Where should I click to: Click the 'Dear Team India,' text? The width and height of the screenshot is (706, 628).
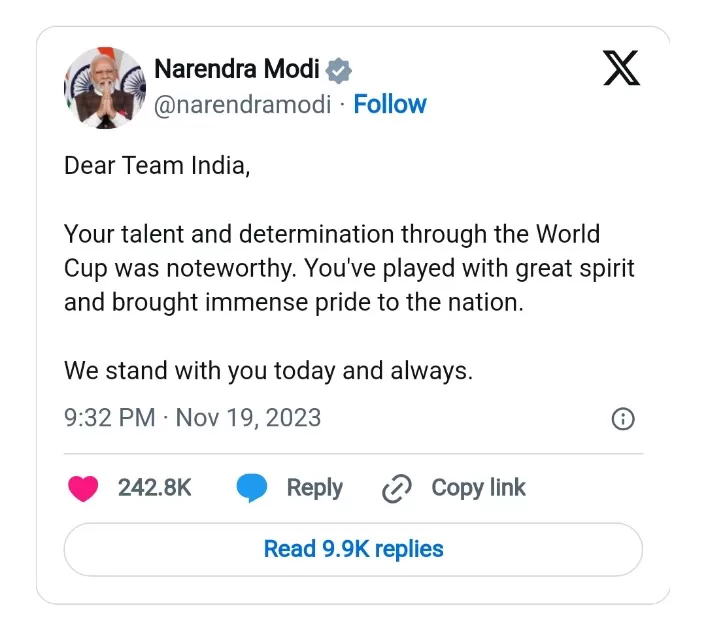tap(157, 166)
